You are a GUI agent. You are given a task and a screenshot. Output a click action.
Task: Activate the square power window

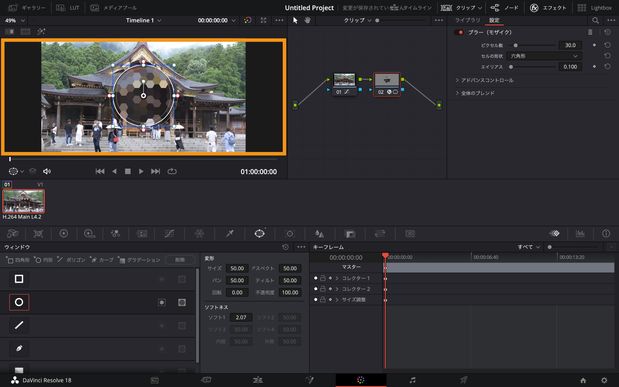click(19, 279)
